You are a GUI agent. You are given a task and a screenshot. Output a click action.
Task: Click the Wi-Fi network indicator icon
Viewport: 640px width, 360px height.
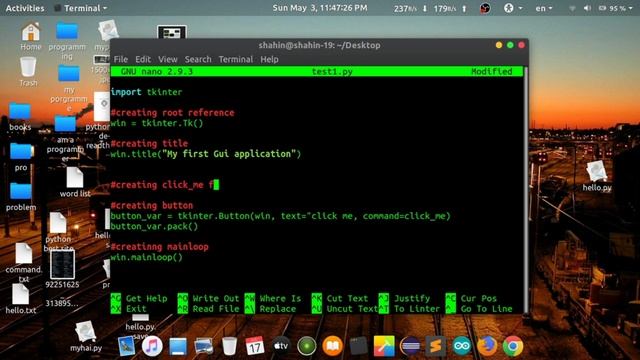point(572,8)
